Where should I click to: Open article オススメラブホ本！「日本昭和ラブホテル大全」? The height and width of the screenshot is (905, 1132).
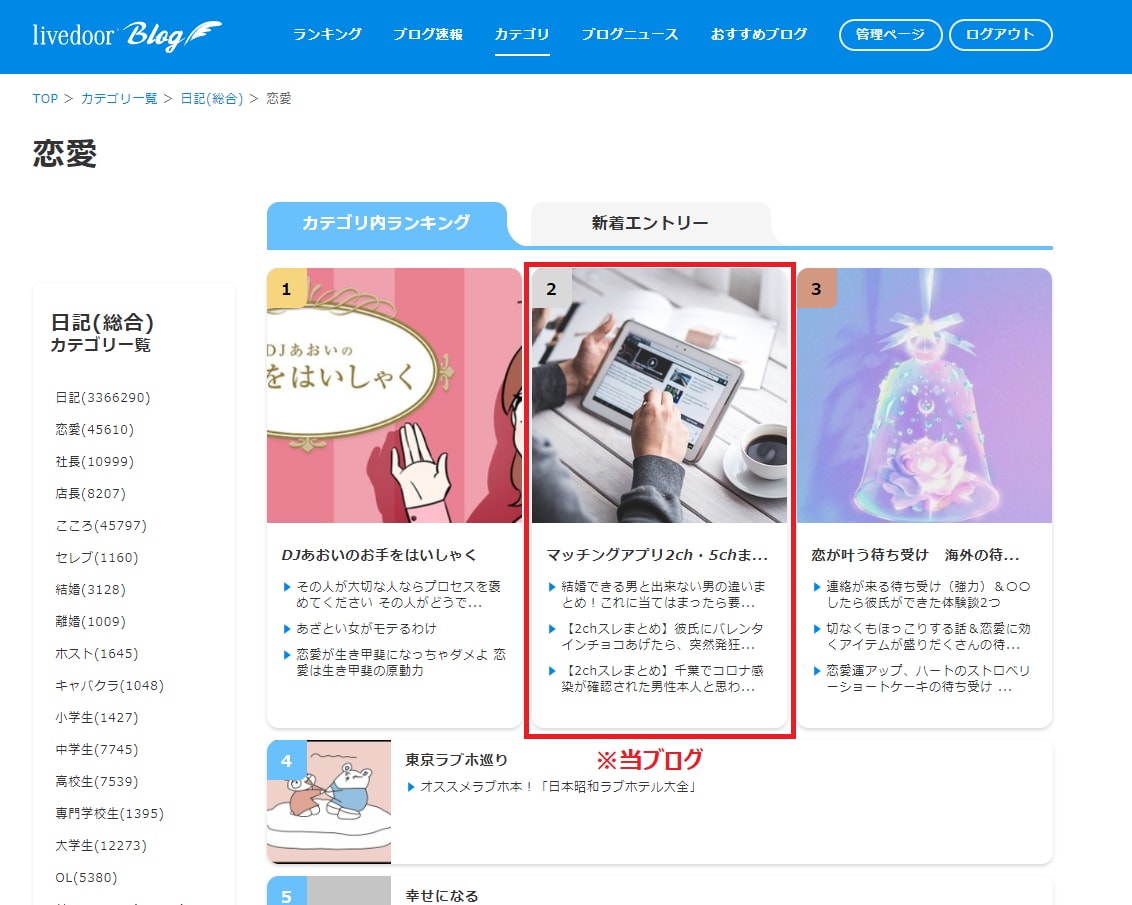[x=558, y=787]
